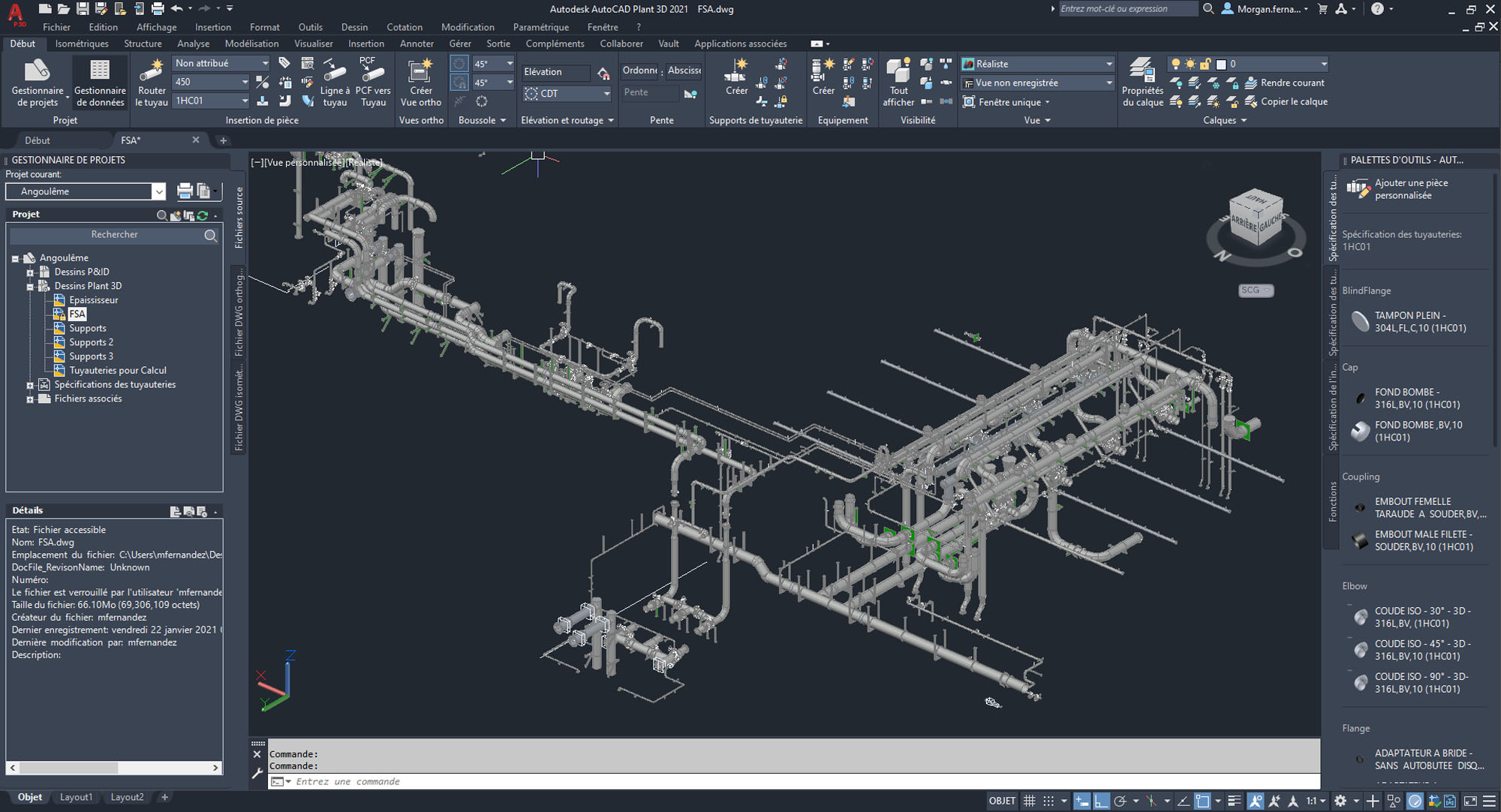1501x812 pixels.
Task: Switch to the Début document tab
Action: point(38,140)
